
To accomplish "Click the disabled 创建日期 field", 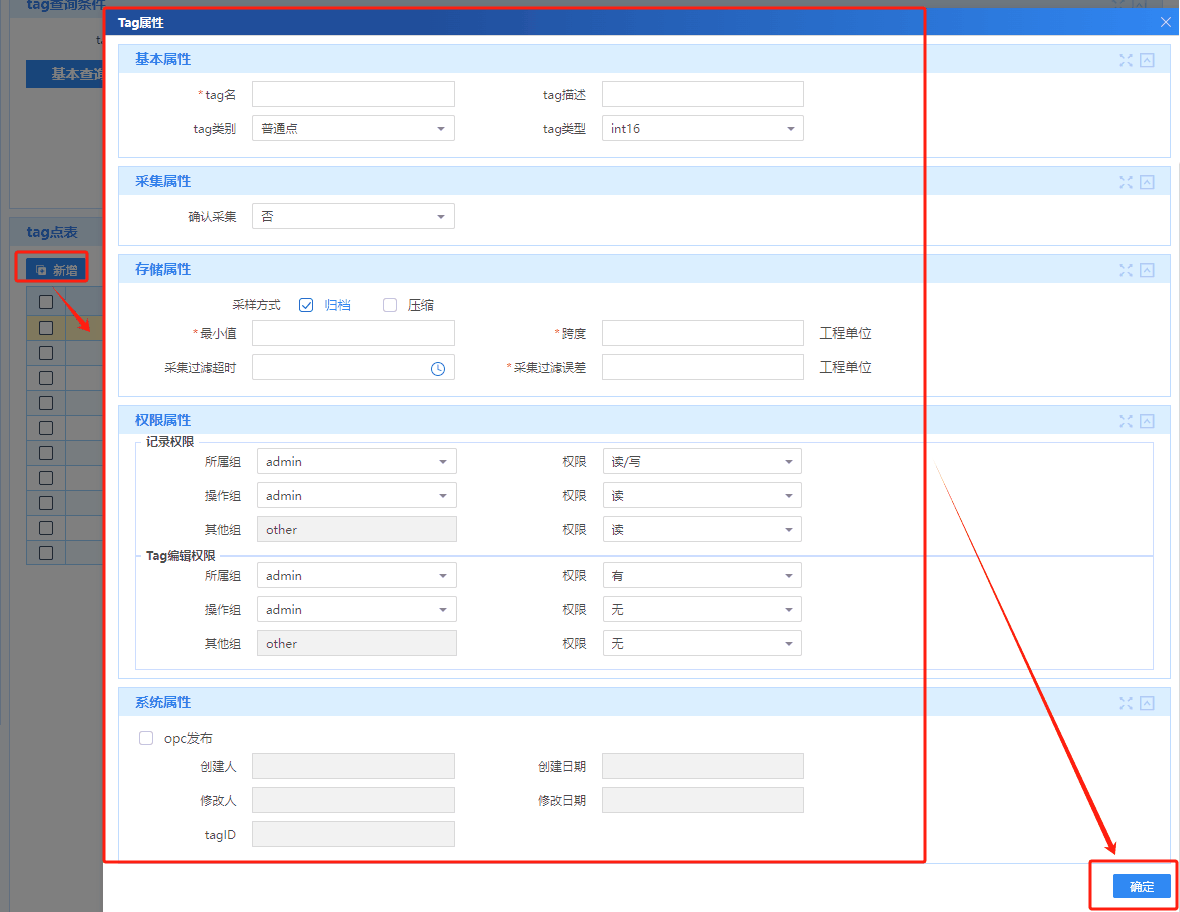I will [x=702, y=766].
